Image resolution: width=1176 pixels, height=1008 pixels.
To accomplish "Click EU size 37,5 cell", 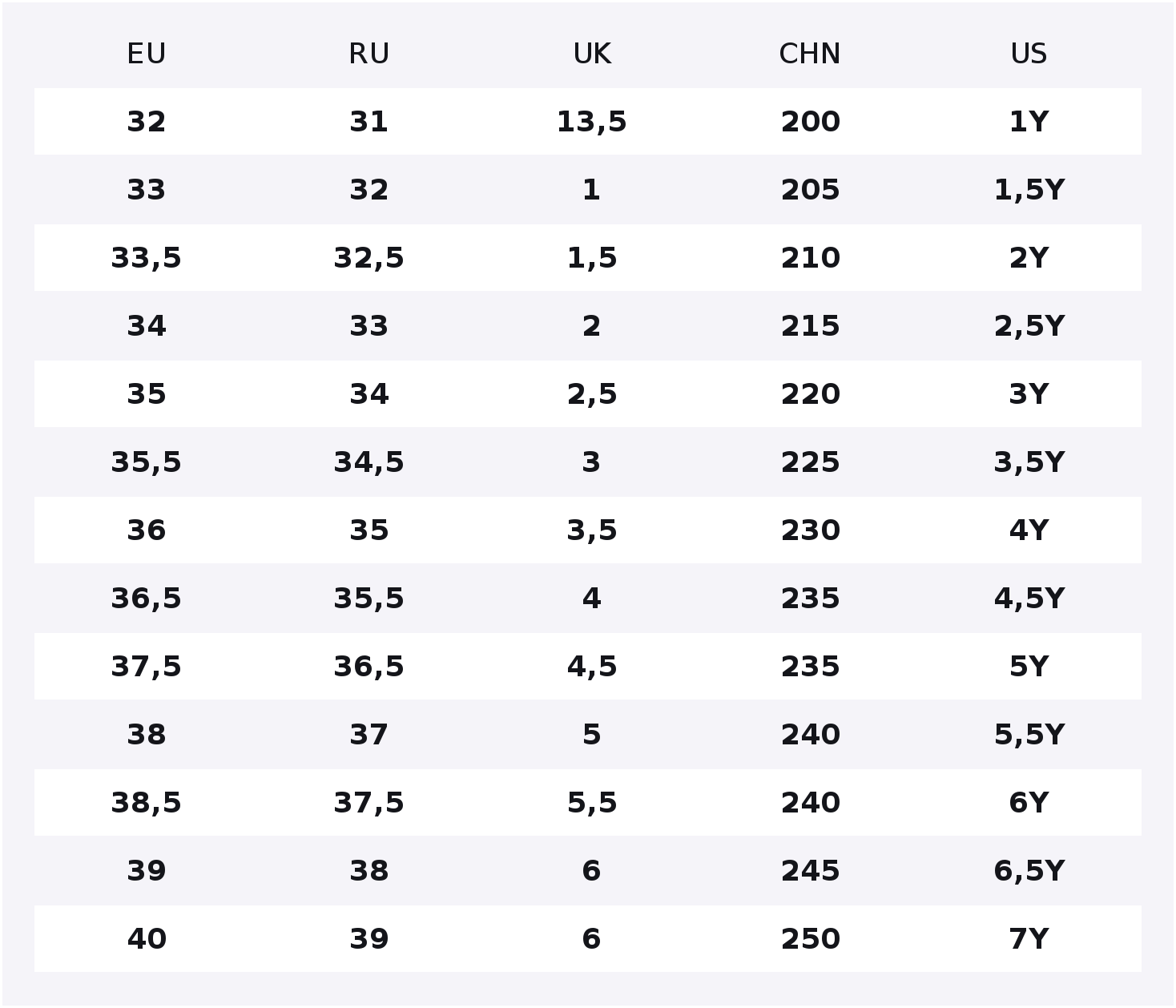I will click(x=147, y=667).
